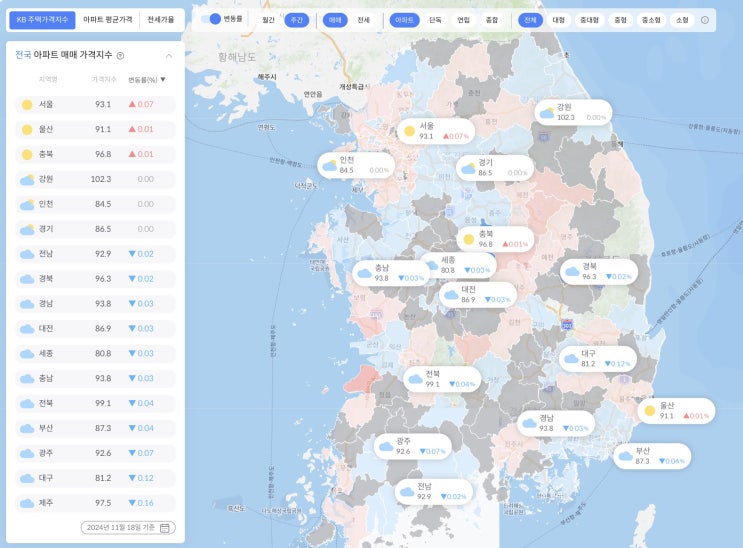Select 서울 sun icon in list
The image size is (743, 548).
pos(27,105)
